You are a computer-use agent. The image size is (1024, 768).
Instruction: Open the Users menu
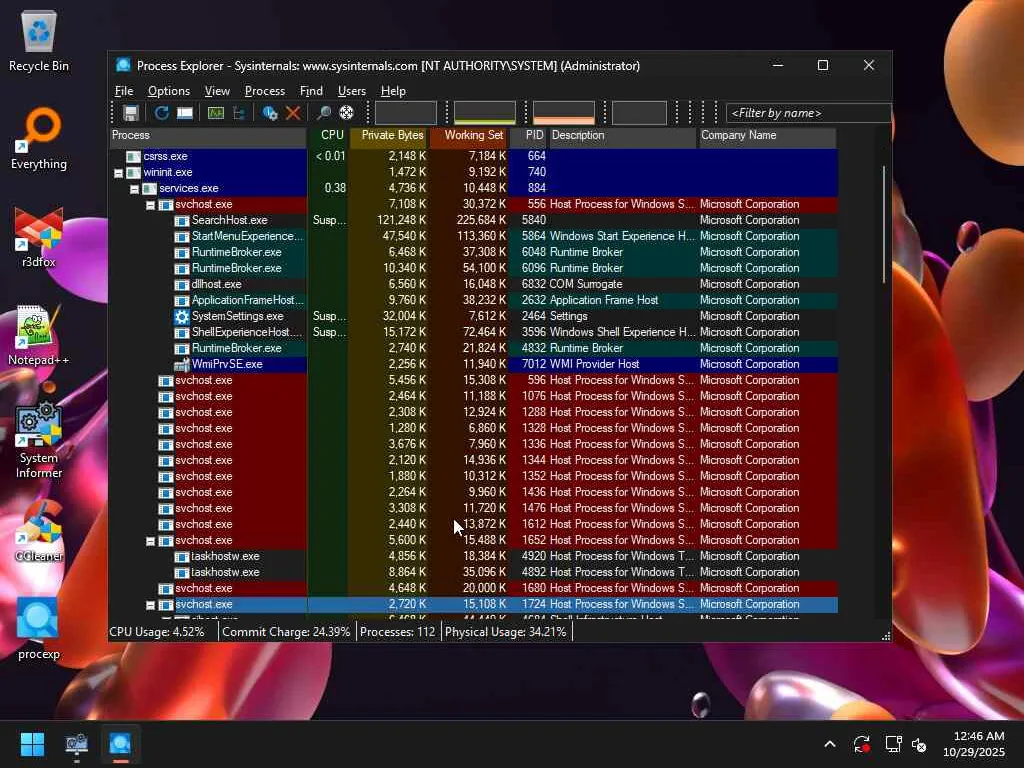[x=351, y=91]
